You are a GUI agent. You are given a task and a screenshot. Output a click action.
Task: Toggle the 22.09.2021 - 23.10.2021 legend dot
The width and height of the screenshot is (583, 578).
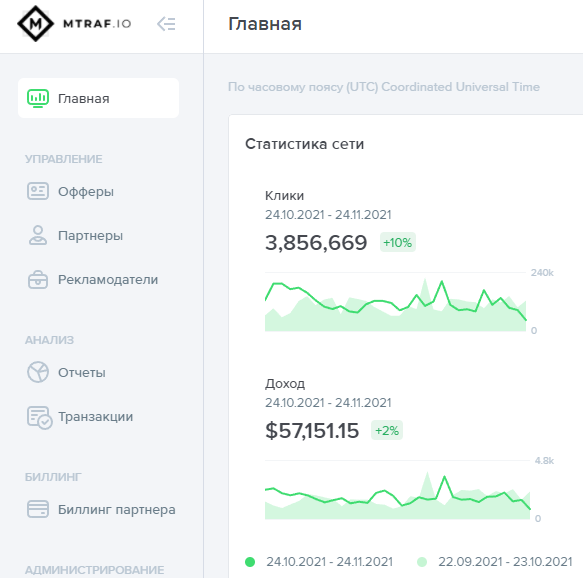[x=422, y=562]
